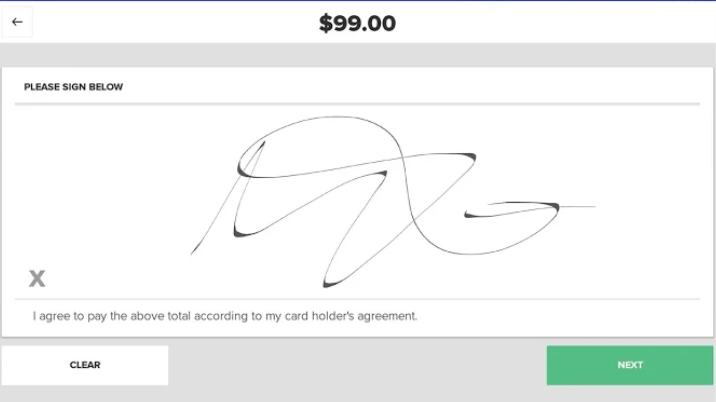Image resolution: width=716 pixels, height=402 pixels.
Task: Click the gray strip above the signature panel
Action: (x=357, y=55)
